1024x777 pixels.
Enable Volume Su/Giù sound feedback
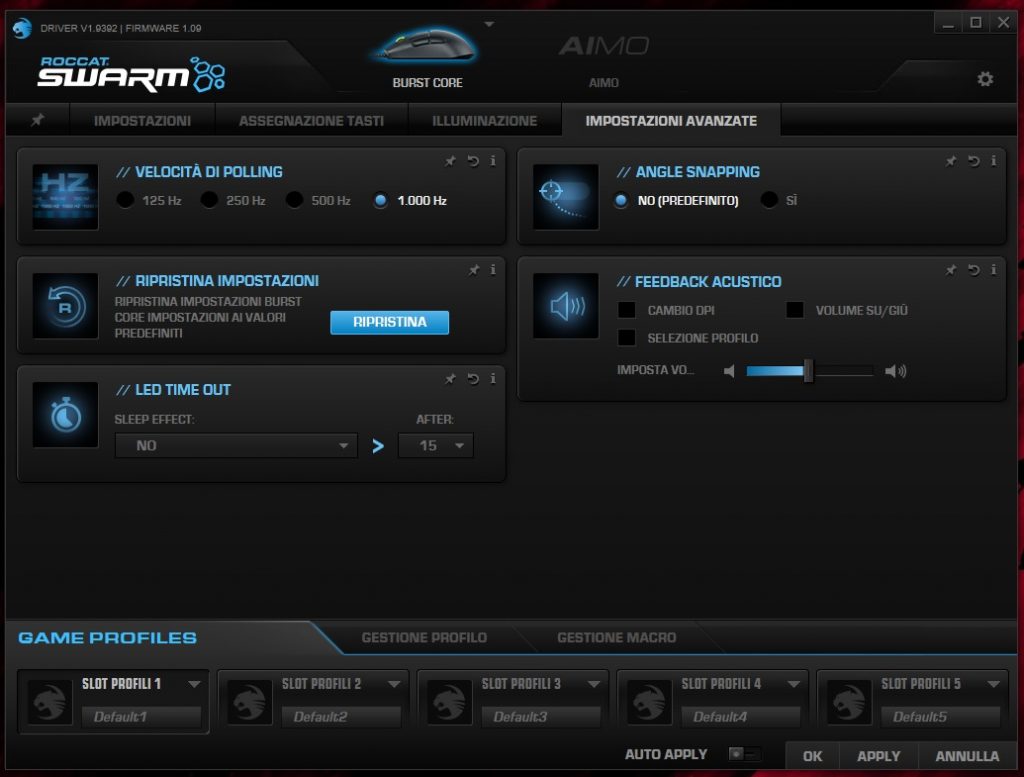[795, 309]
